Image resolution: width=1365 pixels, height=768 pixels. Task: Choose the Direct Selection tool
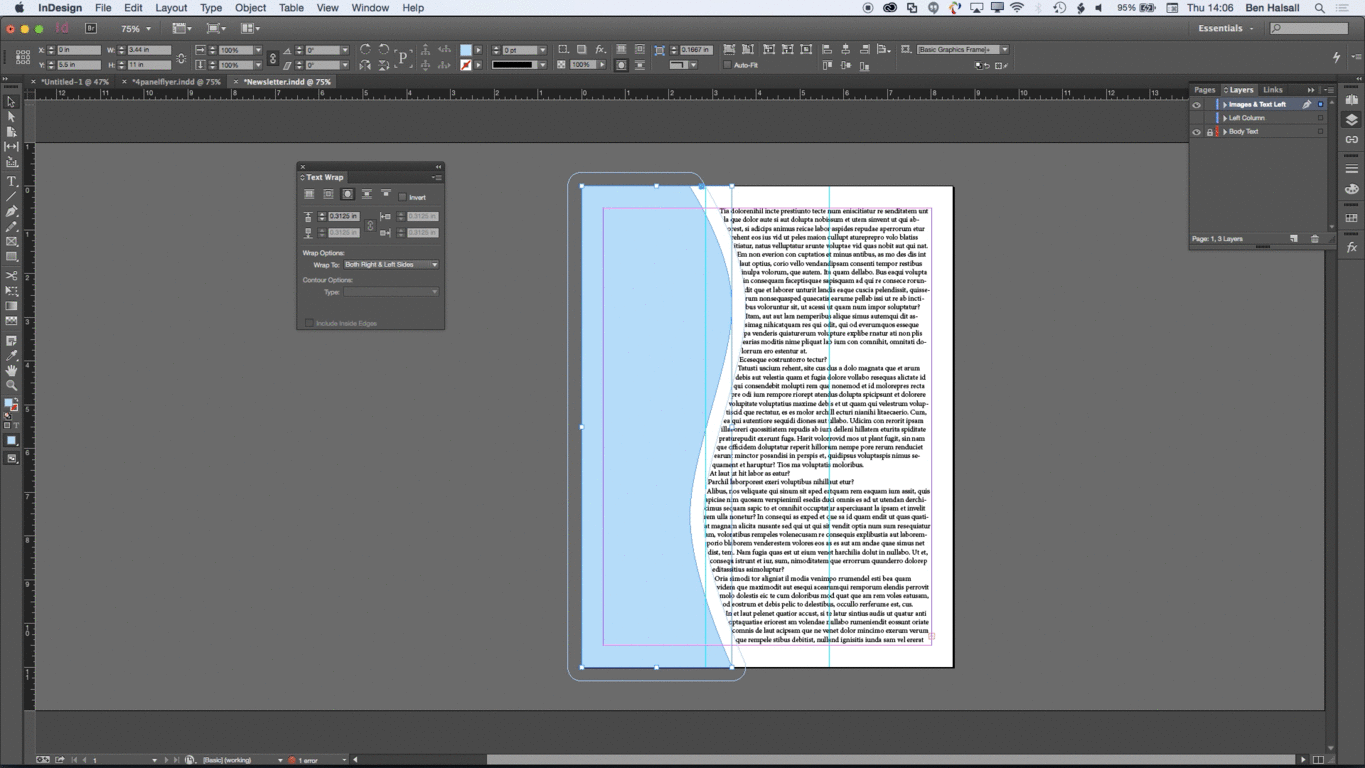pos(12,116)
